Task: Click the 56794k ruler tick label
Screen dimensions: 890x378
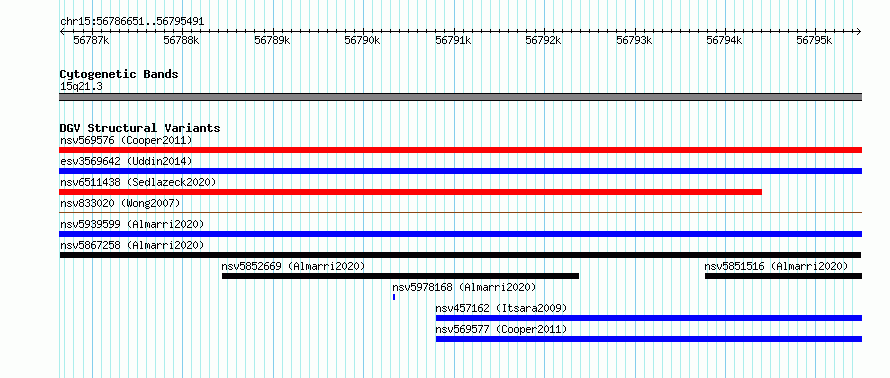Action: 724,40
